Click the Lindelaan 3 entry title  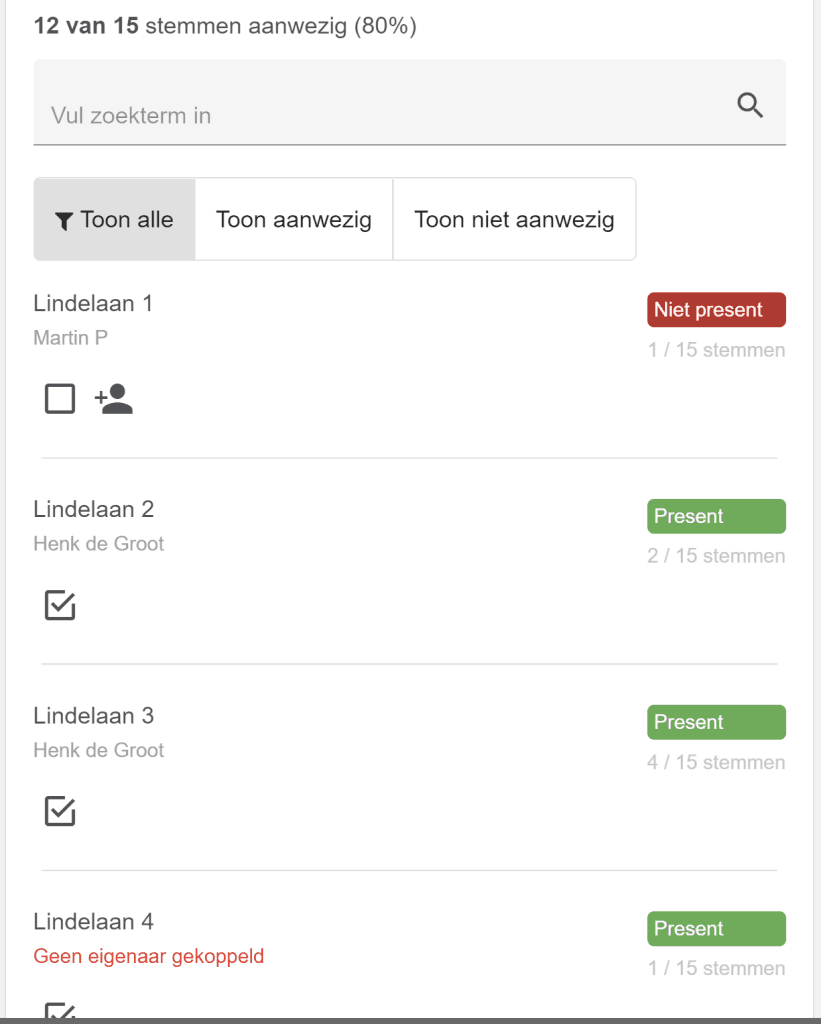pyautogui.click(x=93, y=715)
